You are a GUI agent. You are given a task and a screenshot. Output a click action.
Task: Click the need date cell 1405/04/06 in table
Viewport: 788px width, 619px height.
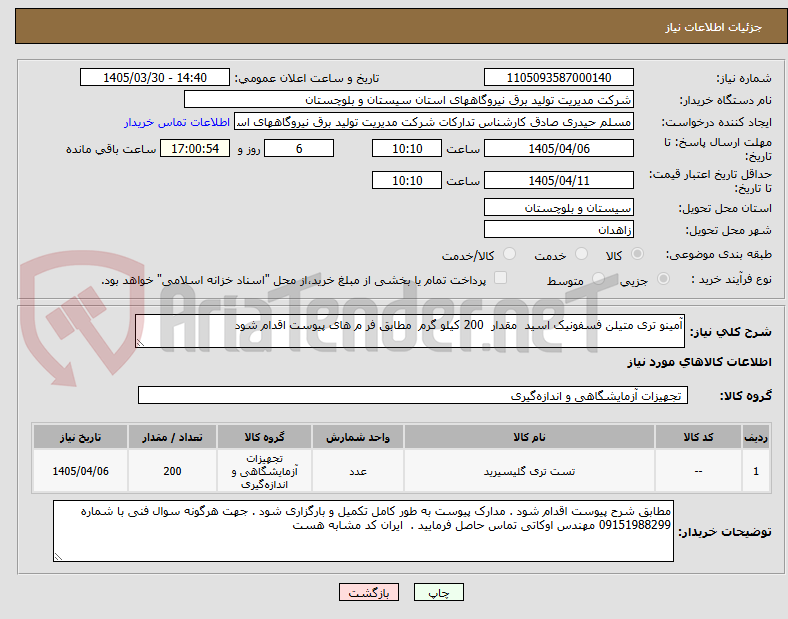coord(80,471)
